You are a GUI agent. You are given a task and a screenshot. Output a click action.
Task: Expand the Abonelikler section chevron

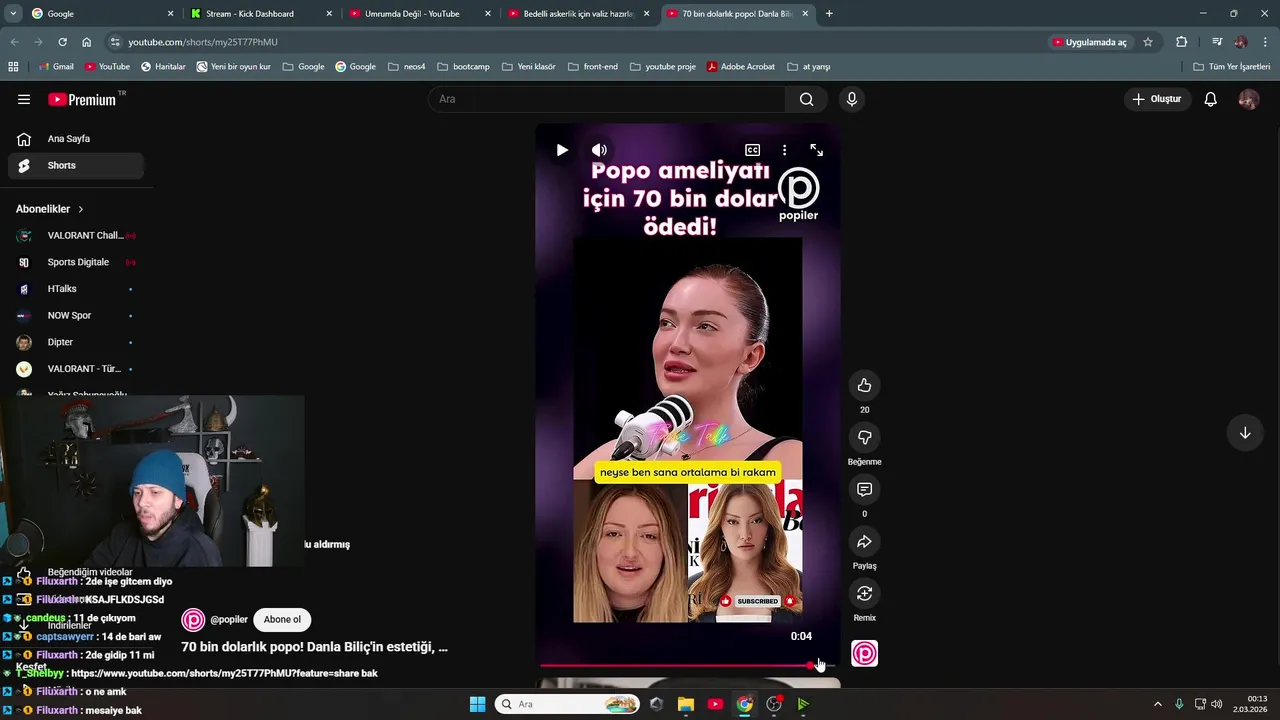pos(81,209)
